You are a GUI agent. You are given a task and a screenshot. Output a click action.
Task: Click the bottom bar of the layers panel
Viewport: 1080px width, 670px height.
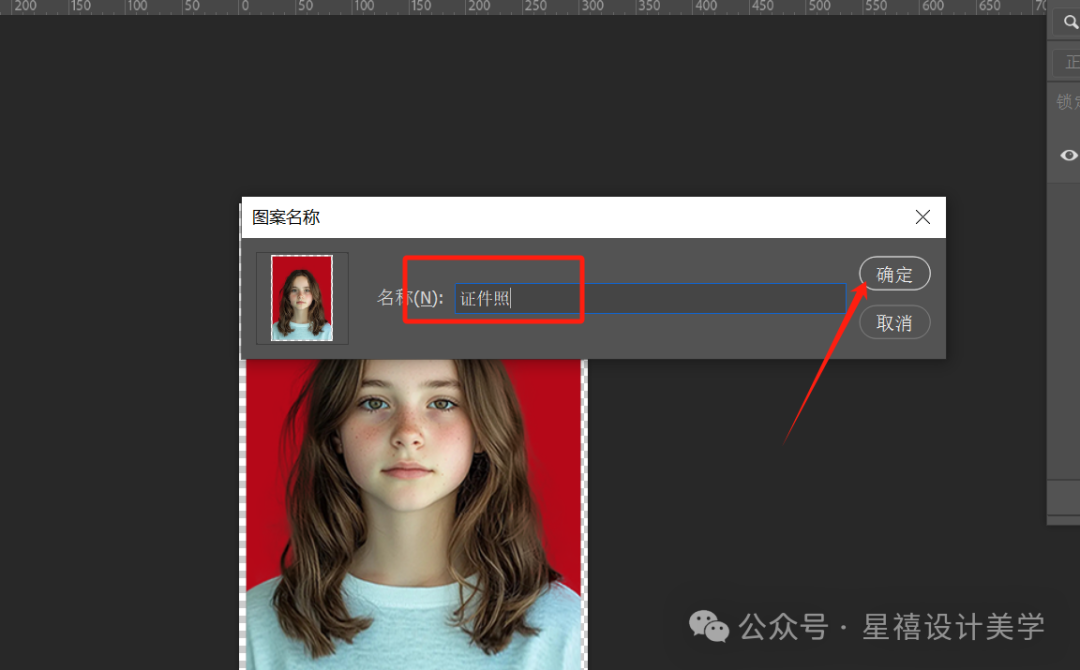tap(1063, 497)
